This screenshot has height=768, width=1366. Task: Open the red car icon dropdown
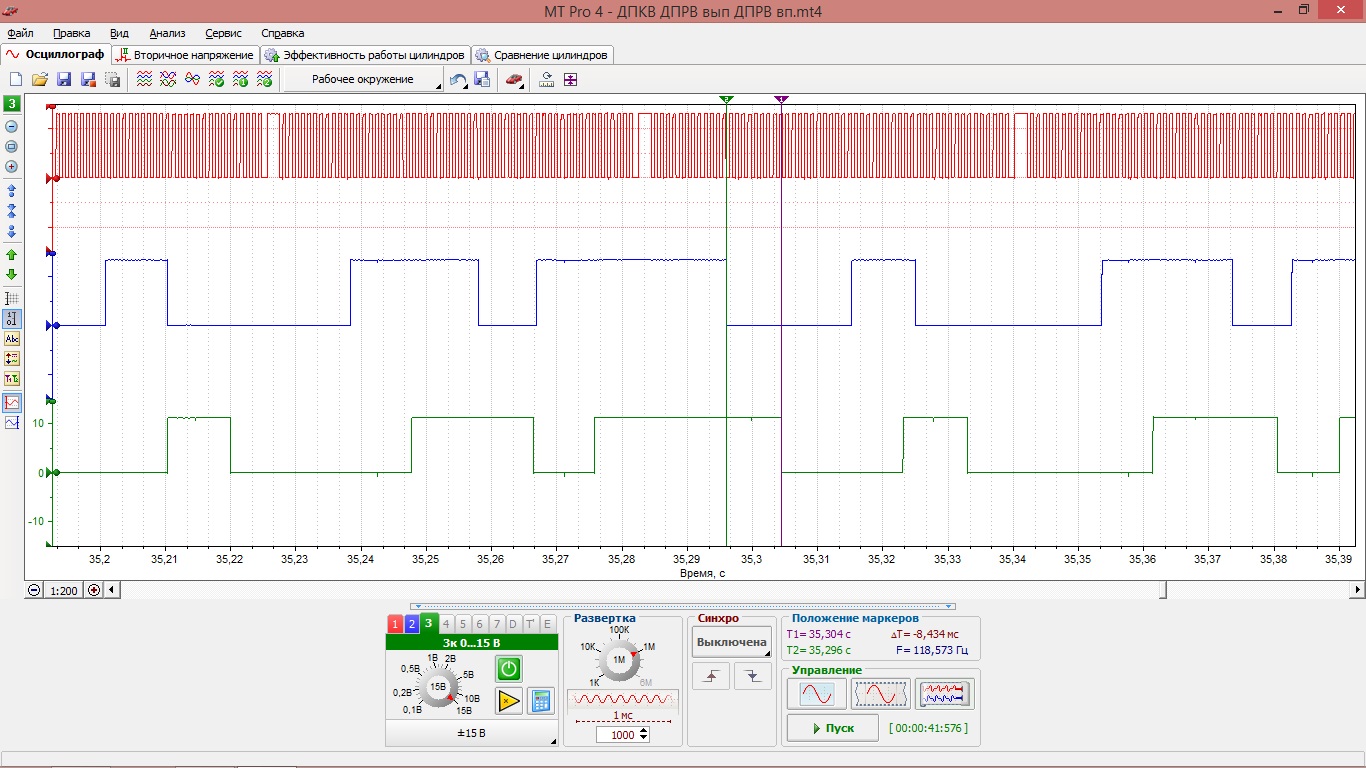[514, 80]
